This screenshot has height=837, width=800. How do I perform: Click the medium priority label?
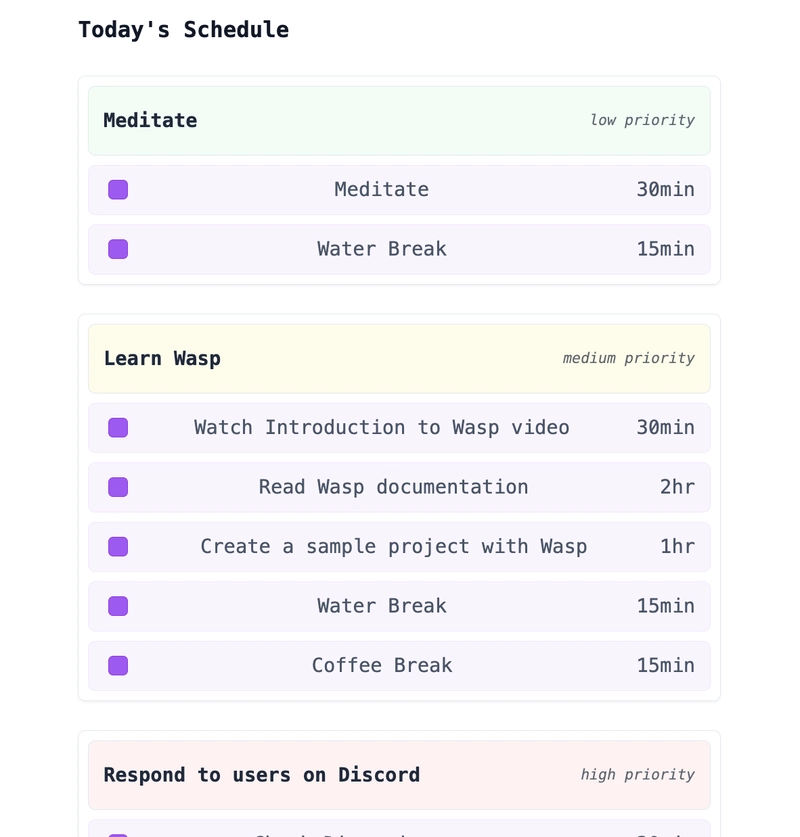point(629,359)
